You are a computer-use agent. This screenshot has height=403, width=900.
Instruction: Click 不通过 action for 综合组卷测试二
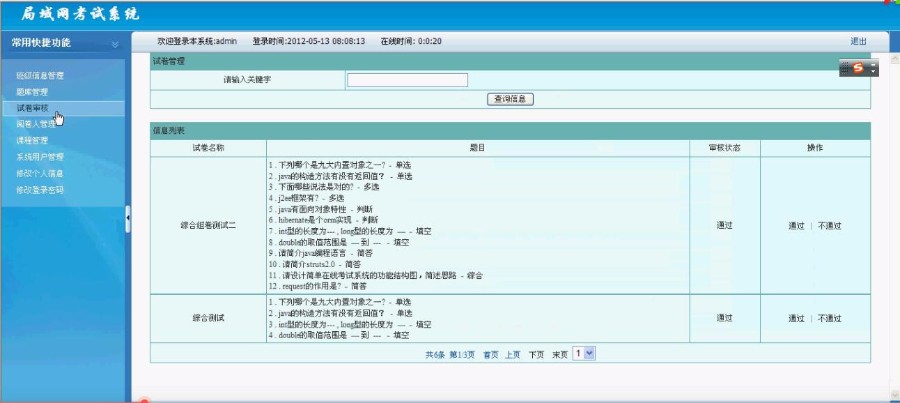829,226
